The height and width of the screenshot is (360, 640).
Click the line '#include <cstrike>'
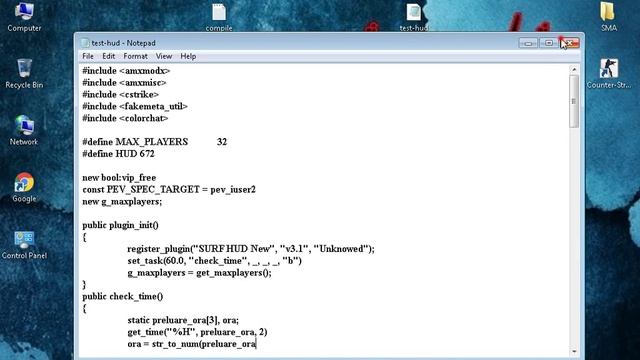click(x=120, y=95)
